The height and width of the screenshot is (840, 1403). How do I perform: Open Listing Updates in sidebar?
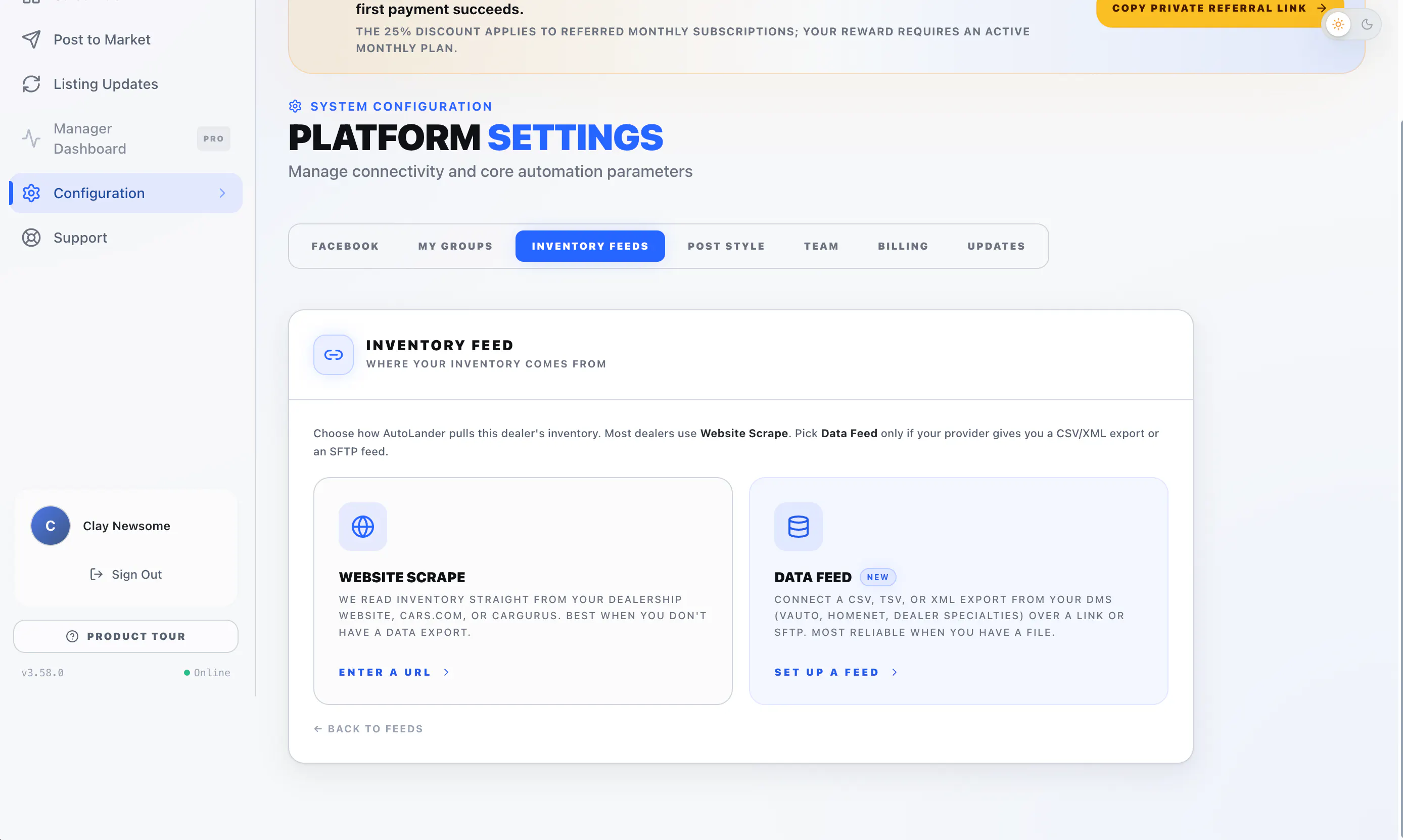126,84
